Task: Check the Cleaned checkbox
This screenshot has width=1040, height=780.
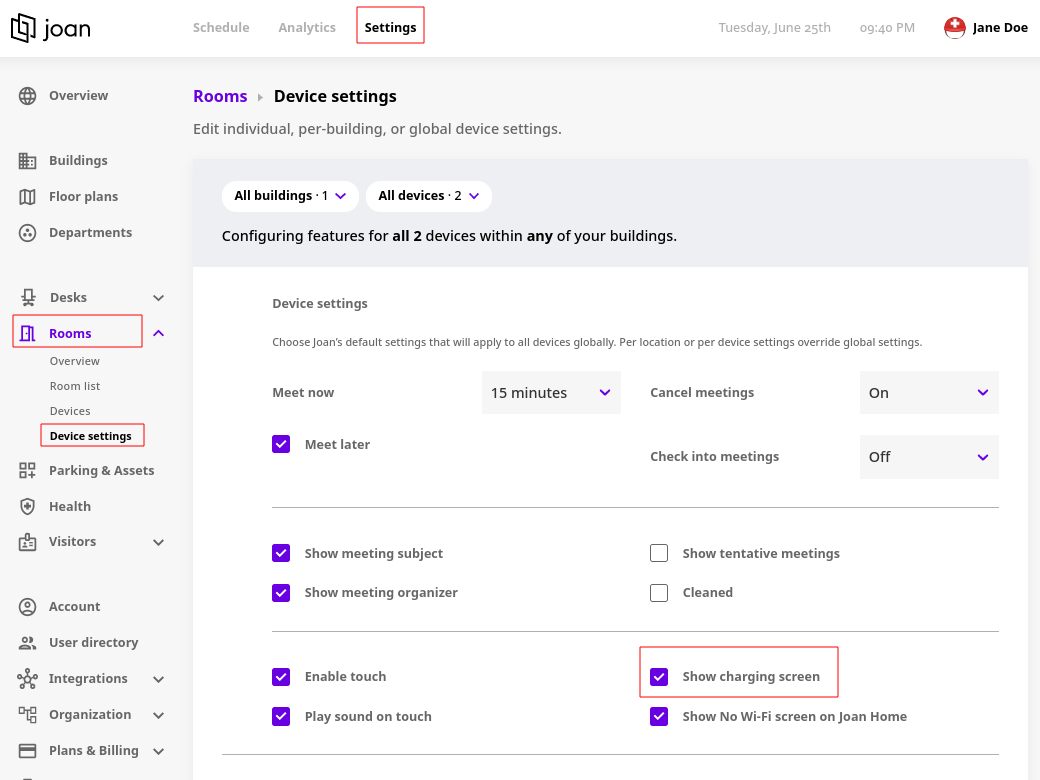Action: pos(659,593)
